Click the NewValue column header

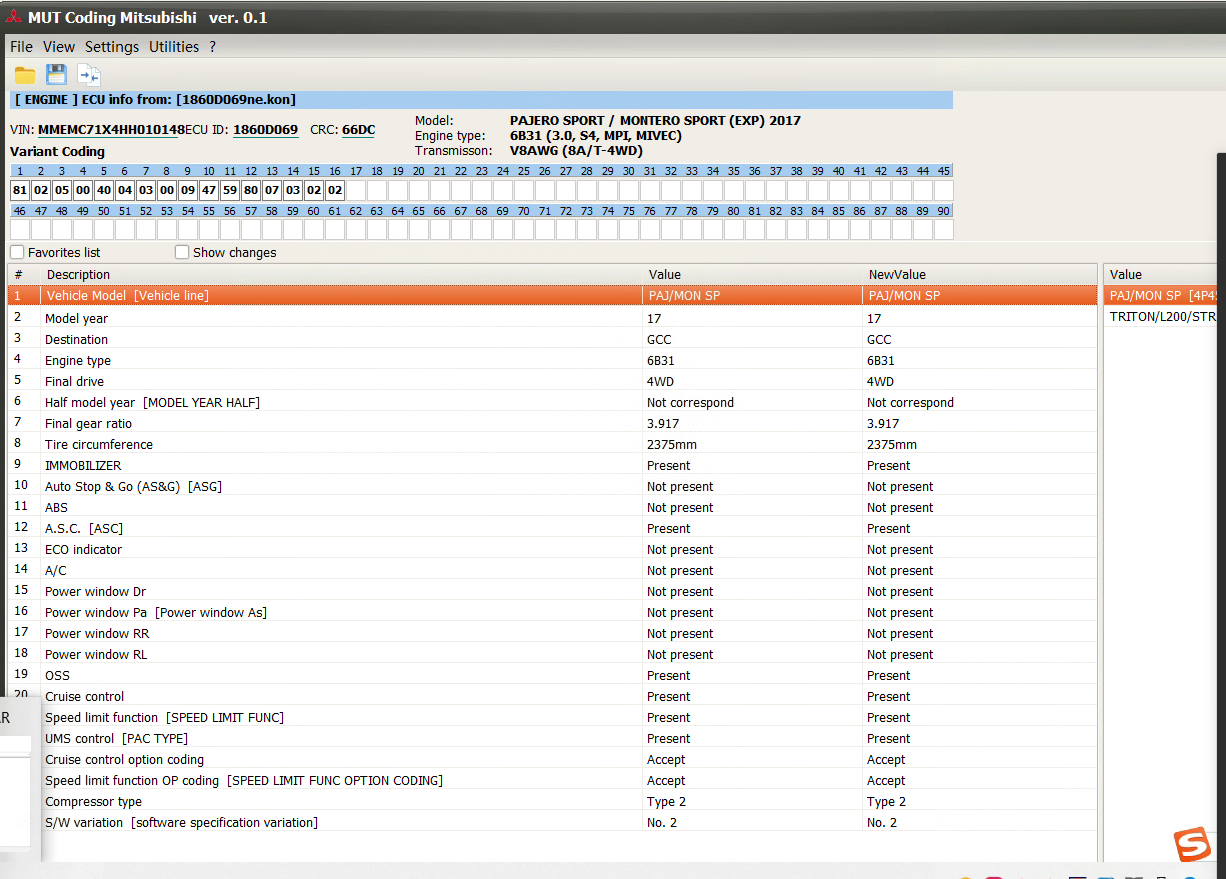(979, 275)
